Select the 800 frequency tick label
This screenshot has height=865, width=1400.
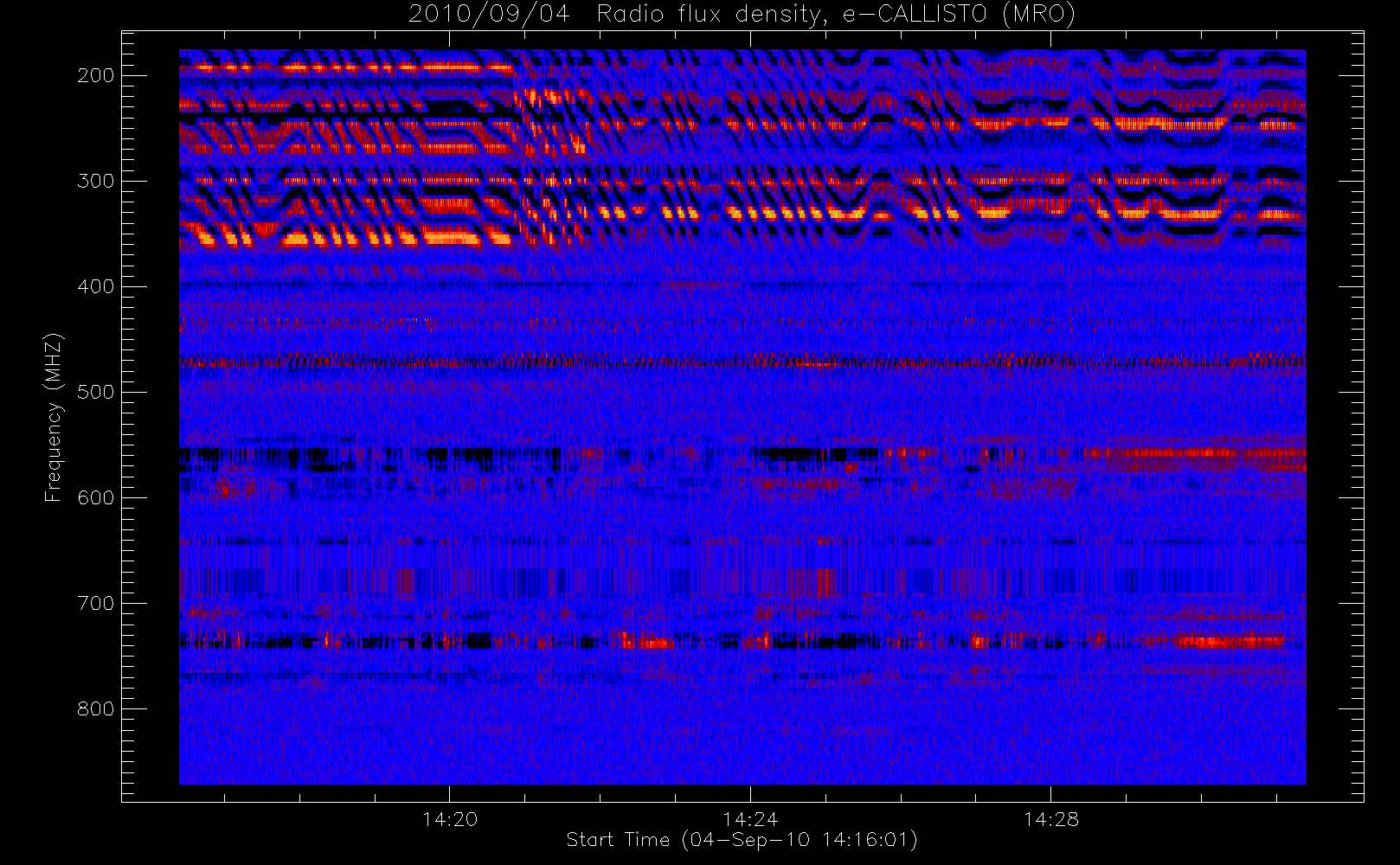pos(95,708)
